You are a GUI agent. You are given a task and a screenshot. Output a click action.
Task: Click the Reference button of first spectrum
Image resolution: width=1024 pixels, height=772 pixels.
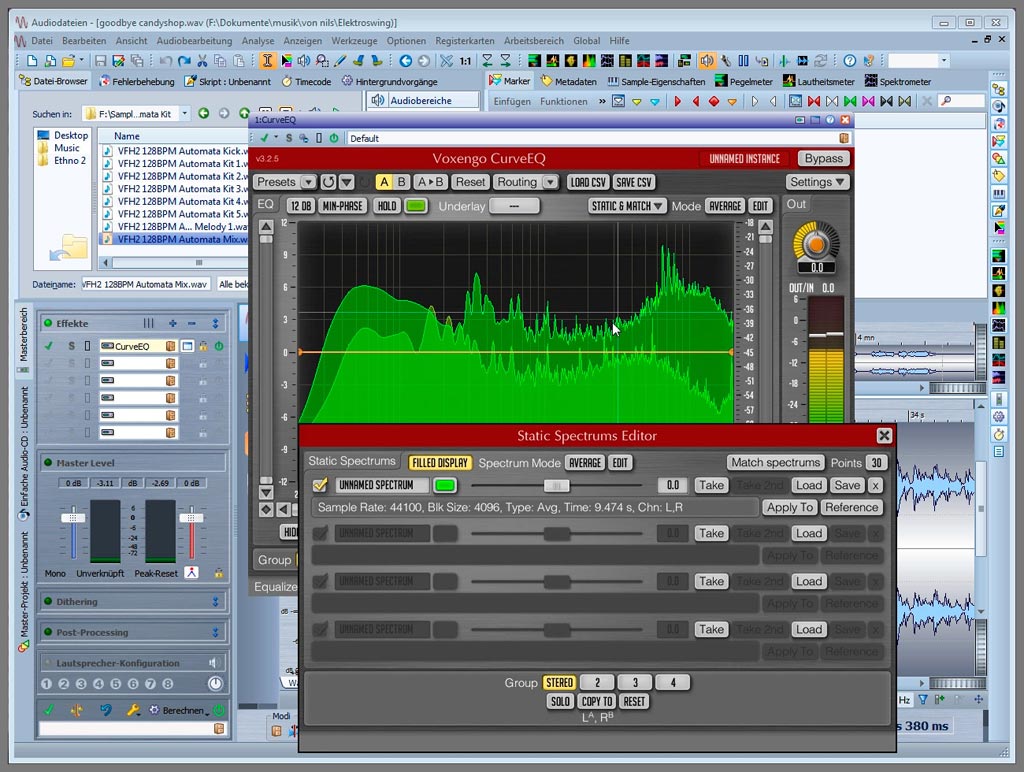851,507
